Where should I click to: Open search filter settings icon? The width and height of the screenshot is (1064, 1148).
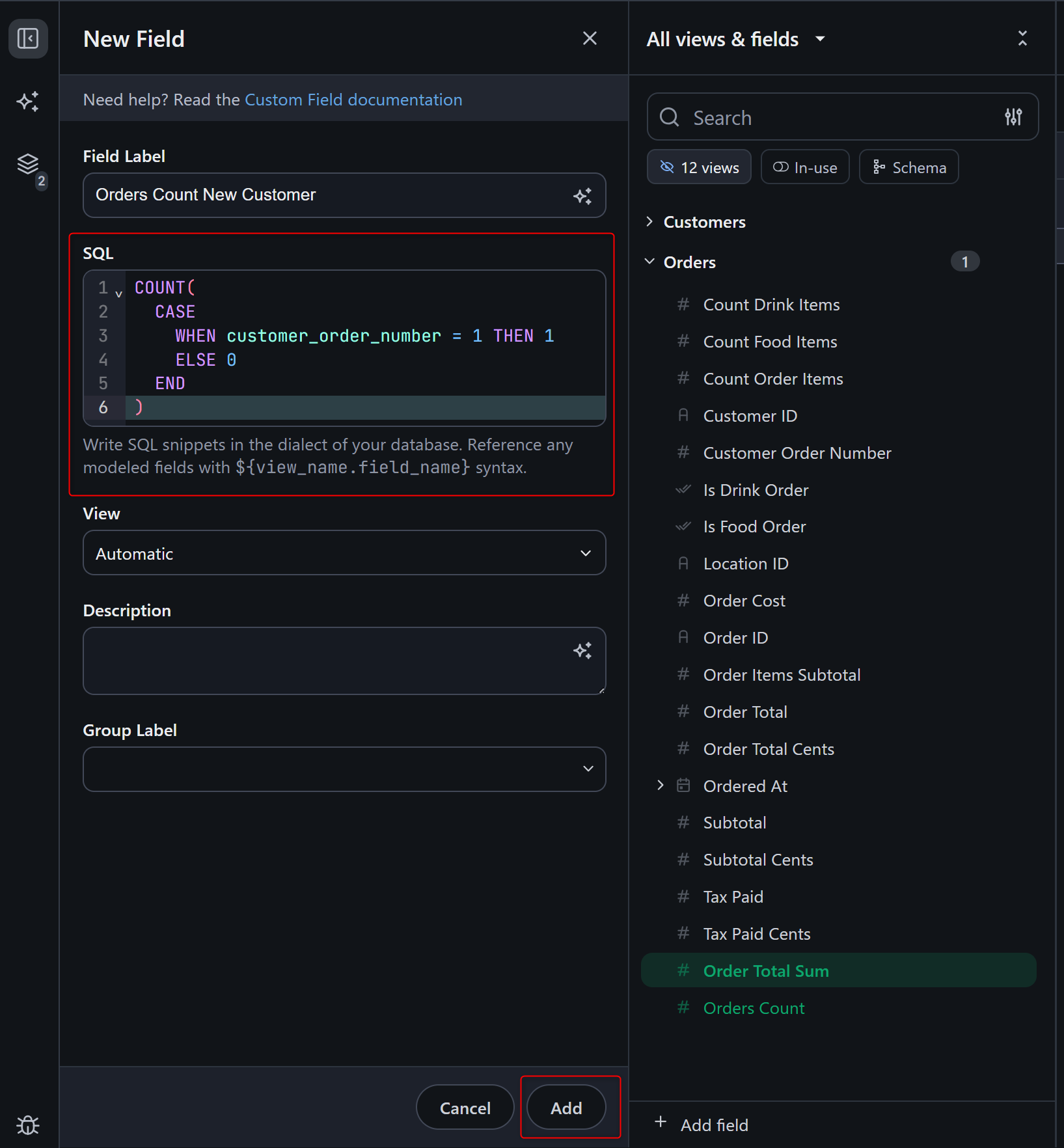(1013, 117)
